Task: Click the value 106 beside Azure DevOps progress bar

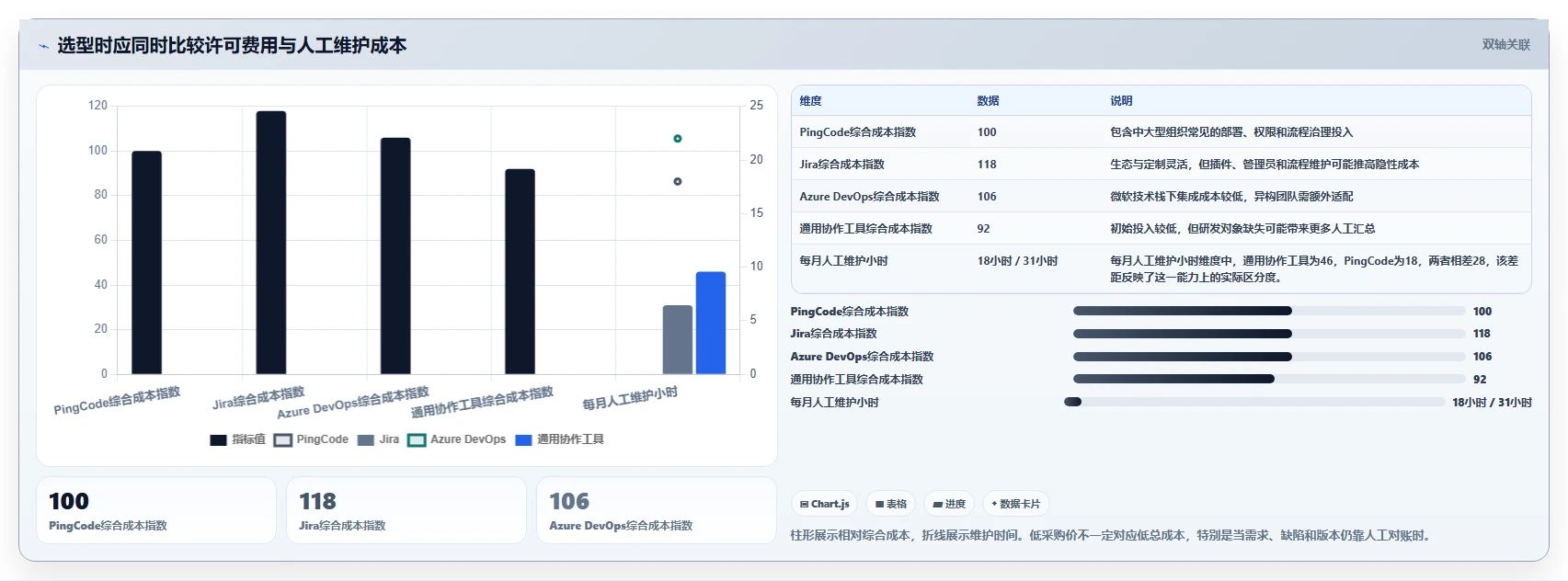Action: [1482, 357]
